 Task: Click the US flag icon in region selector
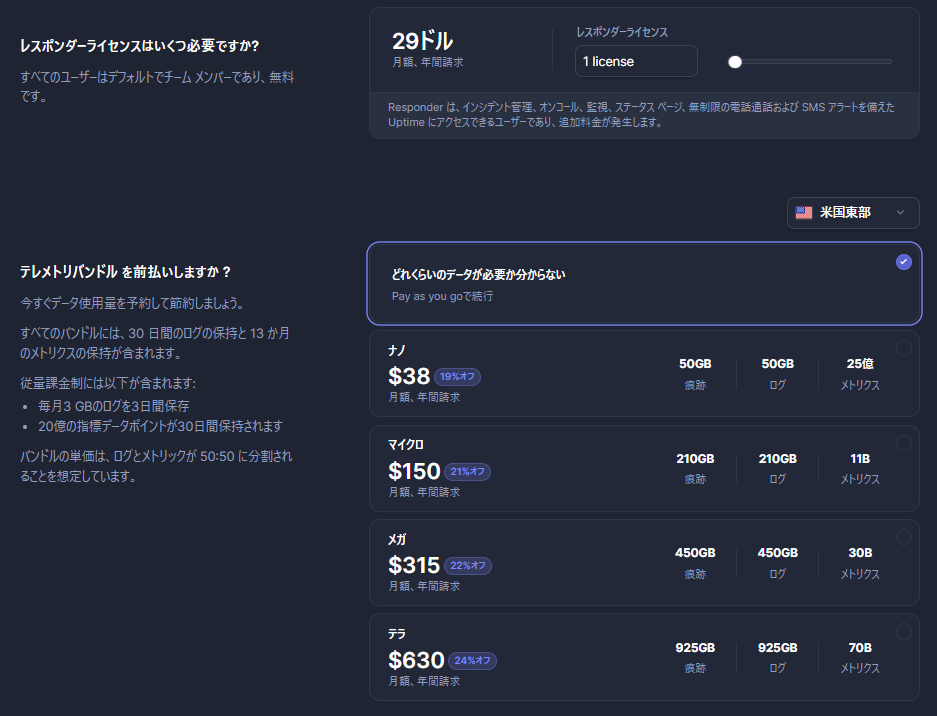(x=804, y=212)
